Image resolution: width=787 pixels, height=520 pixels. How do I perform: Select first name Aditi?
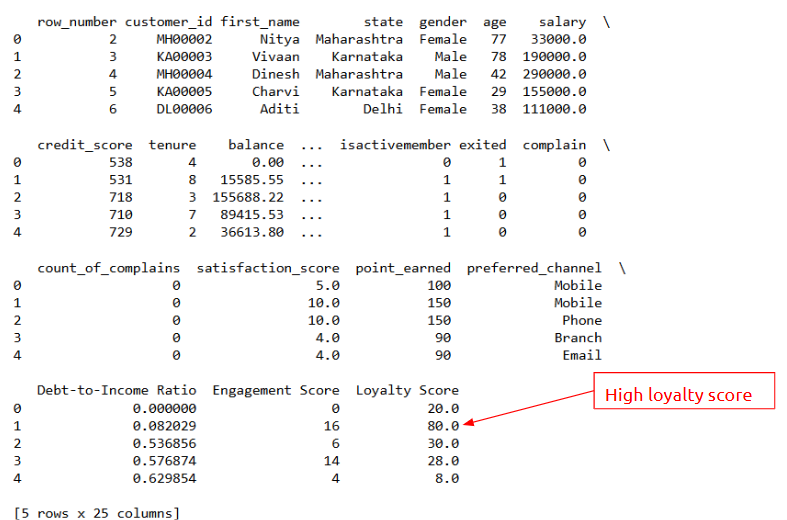[x=280, y=109]
